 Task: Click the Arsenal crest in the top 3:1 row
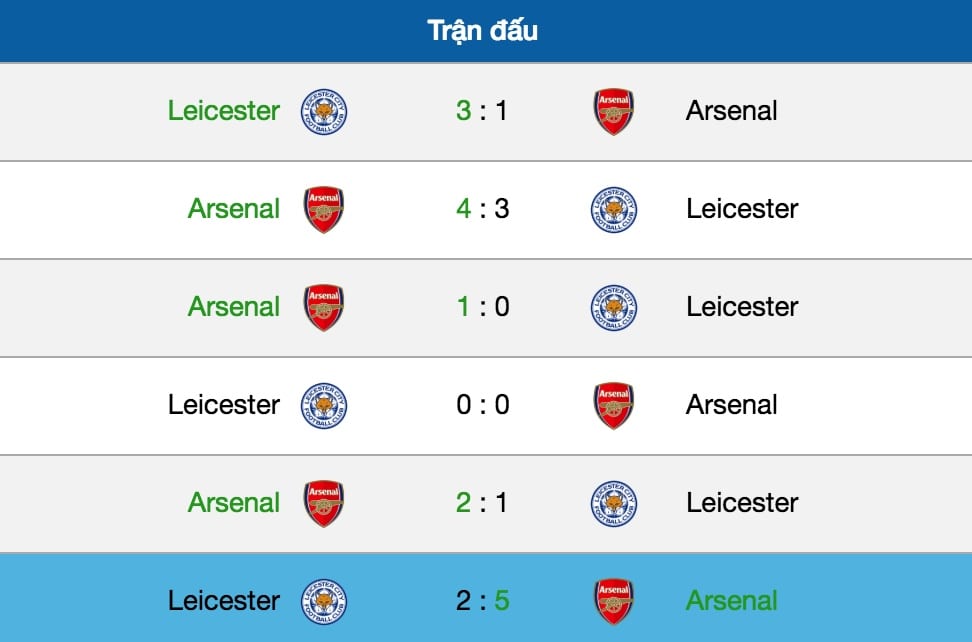tap(613, 111)
